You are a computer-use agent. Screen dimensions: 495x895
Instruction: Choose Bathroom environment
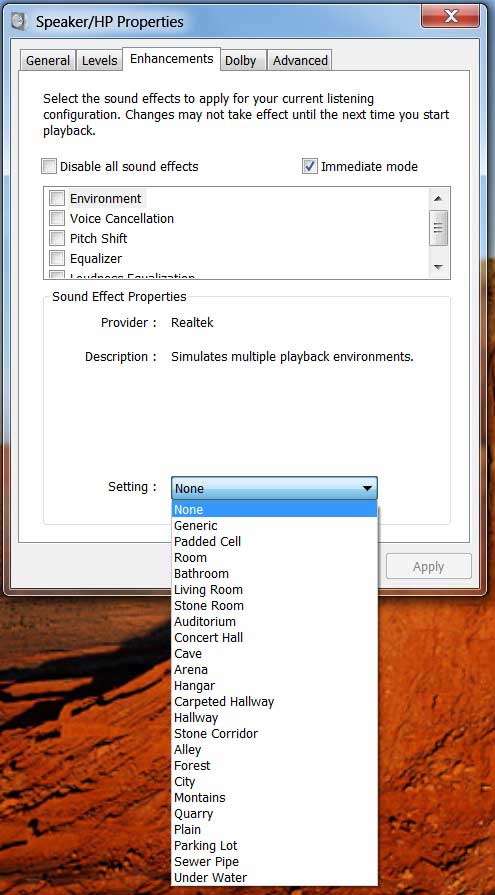(275, 574)
